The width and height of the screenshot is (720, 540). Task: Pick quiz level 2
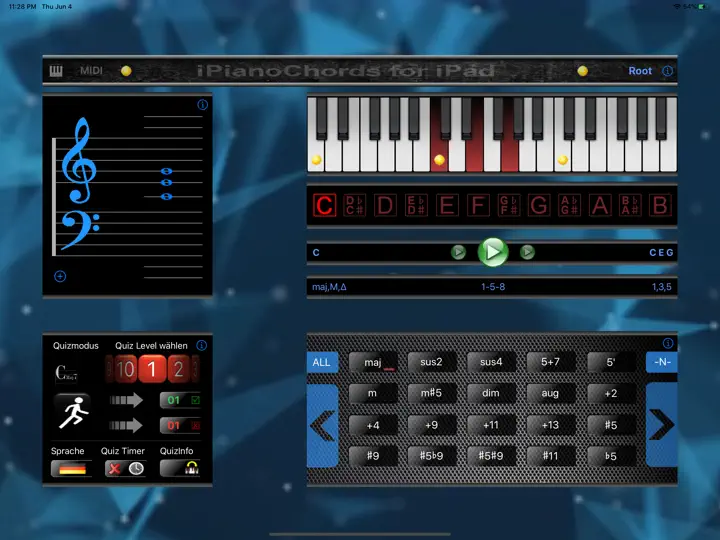click(x=179, y=369)
